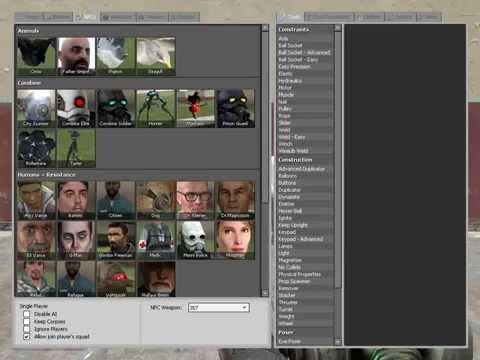480x360 pixels.
Task: Click NPC list scroll-down arrow
Action: point(265,293)
